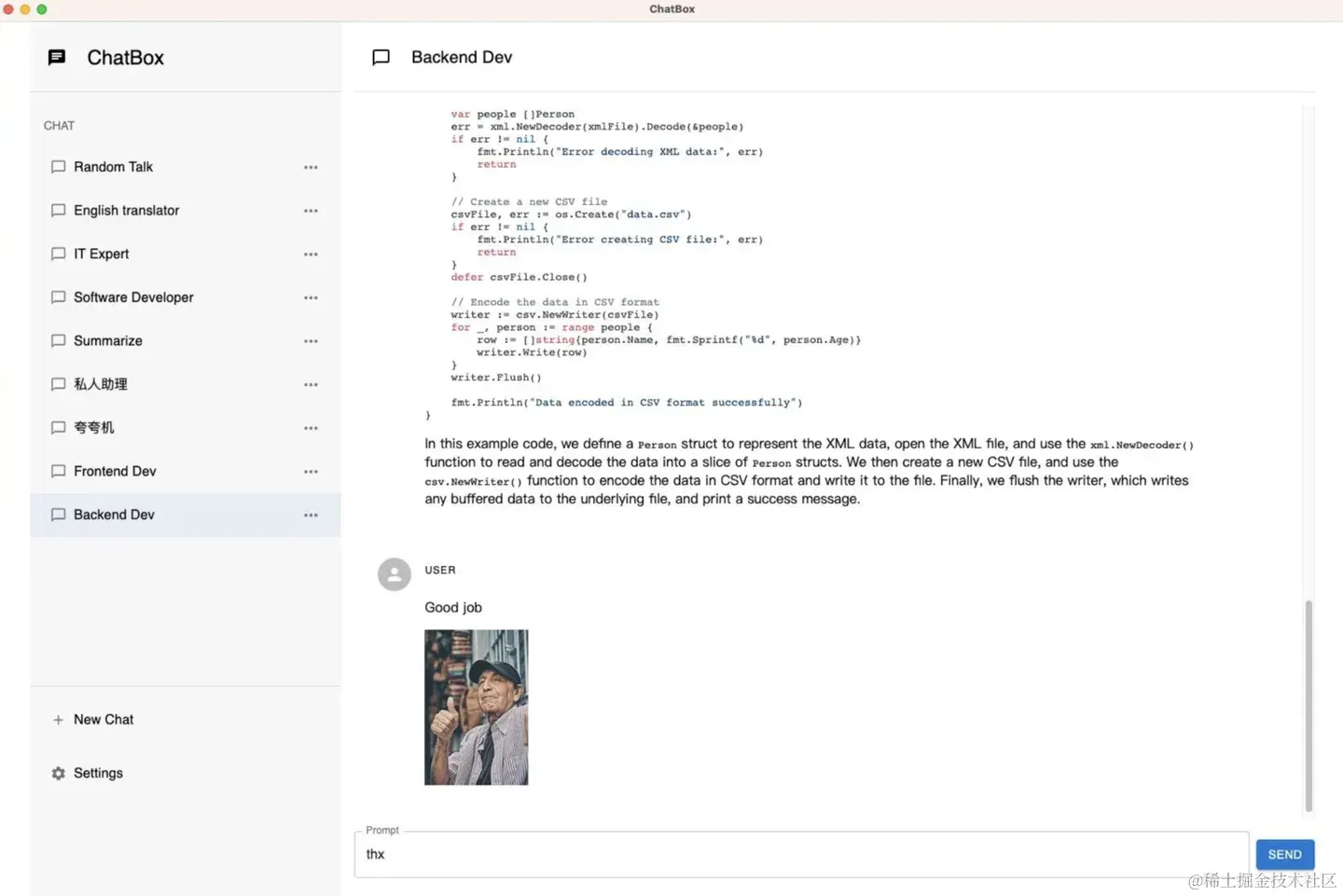Click the Prompt input field
Viewport: 1343px width, 896px height.
(801, 855)
